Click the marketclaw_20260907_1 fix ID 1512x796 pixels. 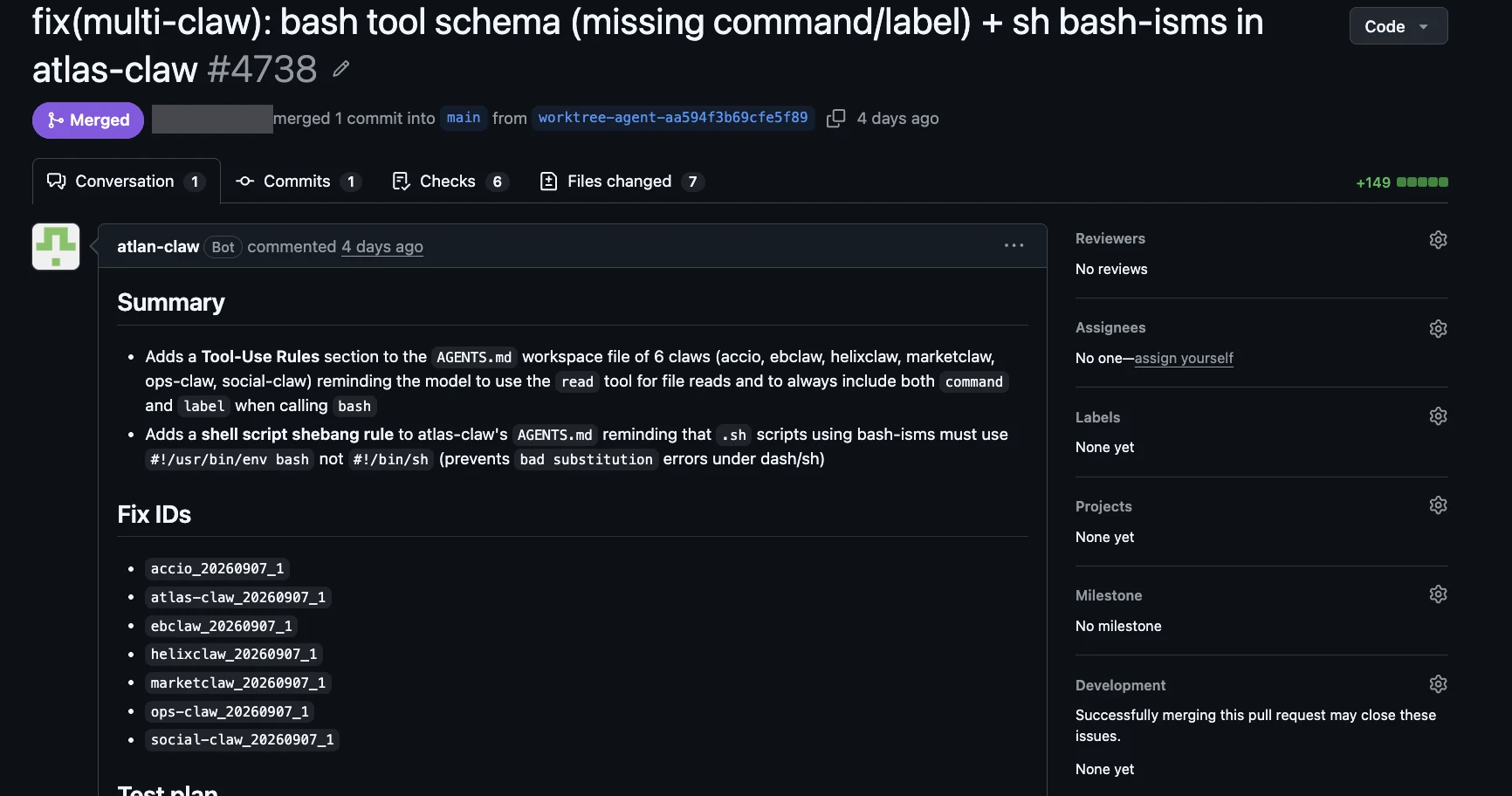238,683
